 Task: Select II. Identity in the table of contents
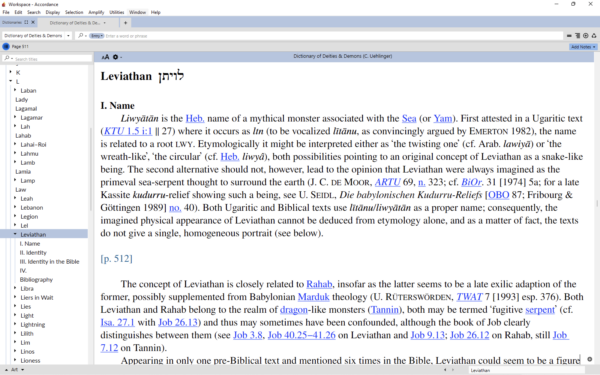(x=33, y=253)
